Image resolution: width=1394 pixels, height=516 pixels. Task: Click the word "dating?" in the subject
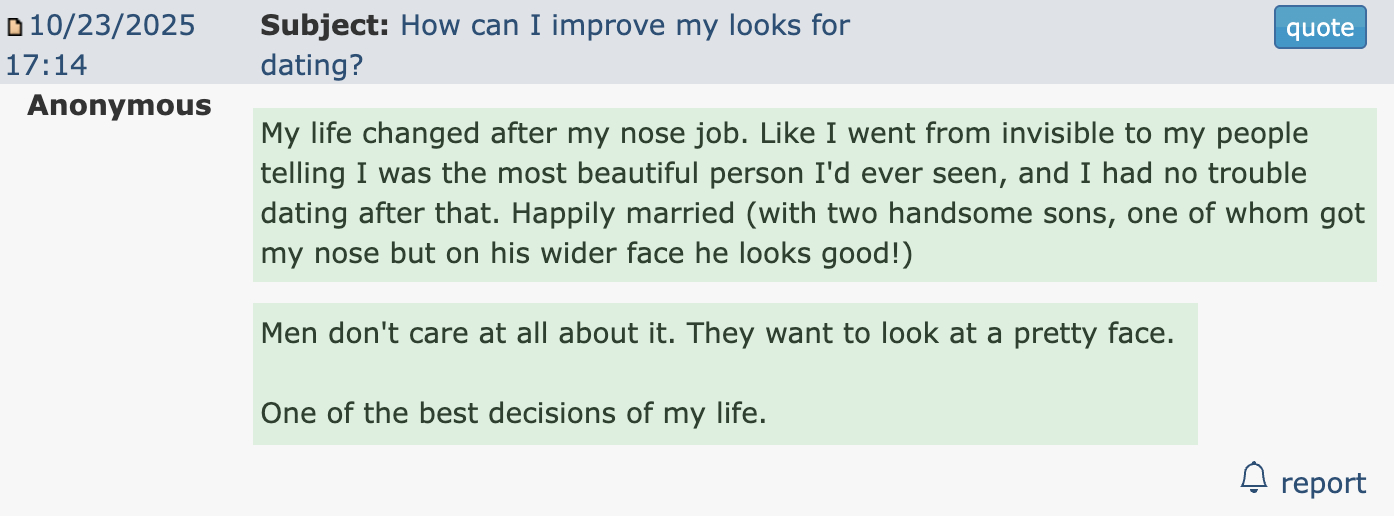pyautogui.click(x=311, y=66)
